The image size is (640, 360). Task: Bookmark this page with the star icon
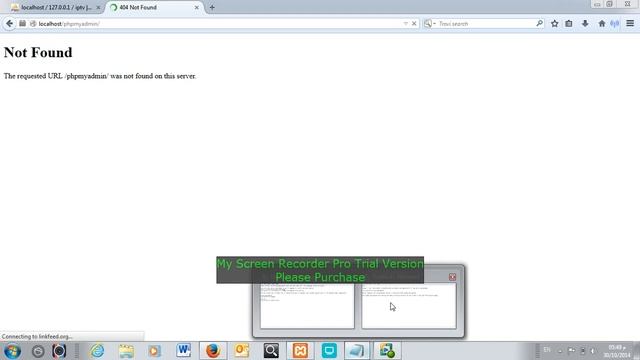(554, 24)
